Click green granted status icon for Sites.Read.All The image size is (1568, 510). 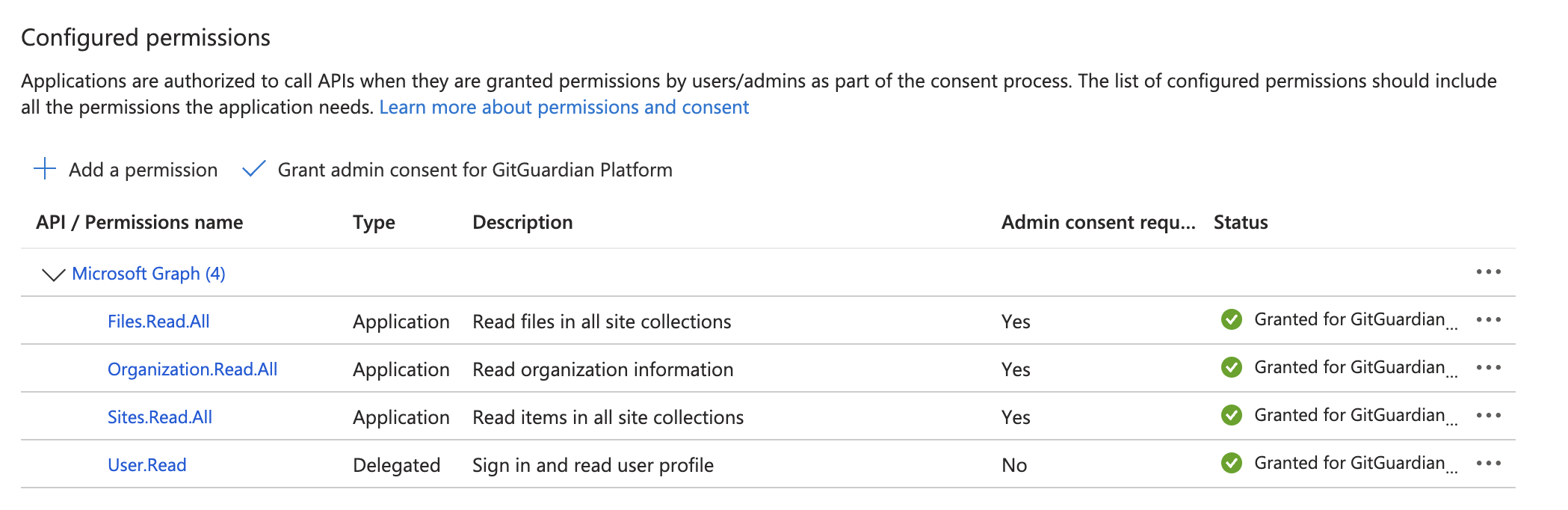point(1231,416)
